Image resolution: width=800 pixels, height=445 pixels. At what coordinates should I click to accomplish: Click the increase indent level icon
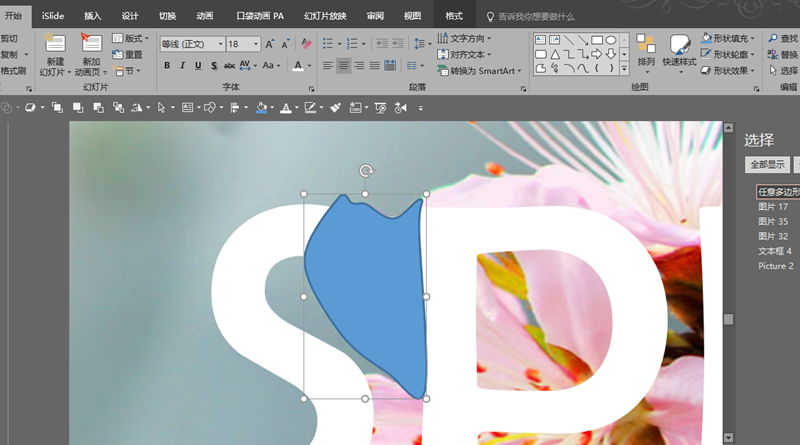[x=397, y=43]
